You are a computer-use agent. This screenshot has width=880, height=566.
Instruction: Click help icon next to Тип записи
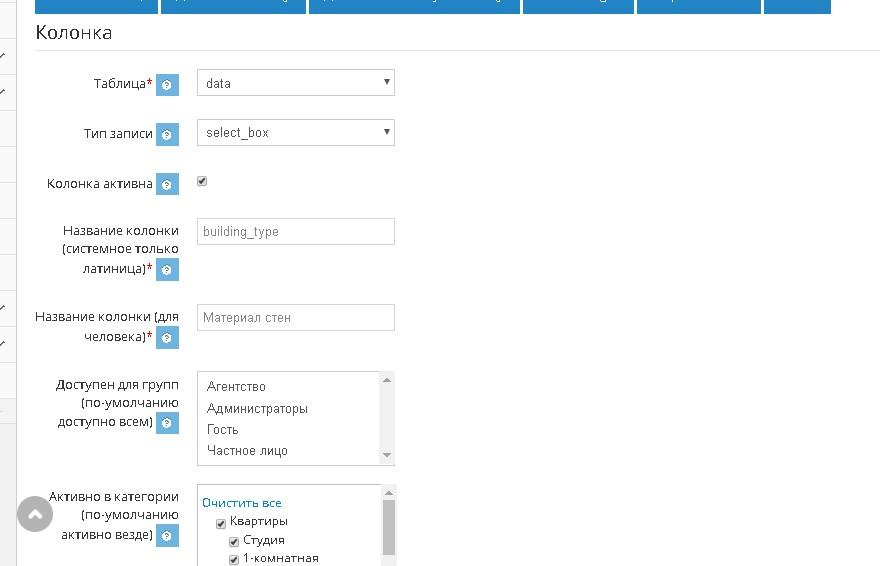point(167,135)
